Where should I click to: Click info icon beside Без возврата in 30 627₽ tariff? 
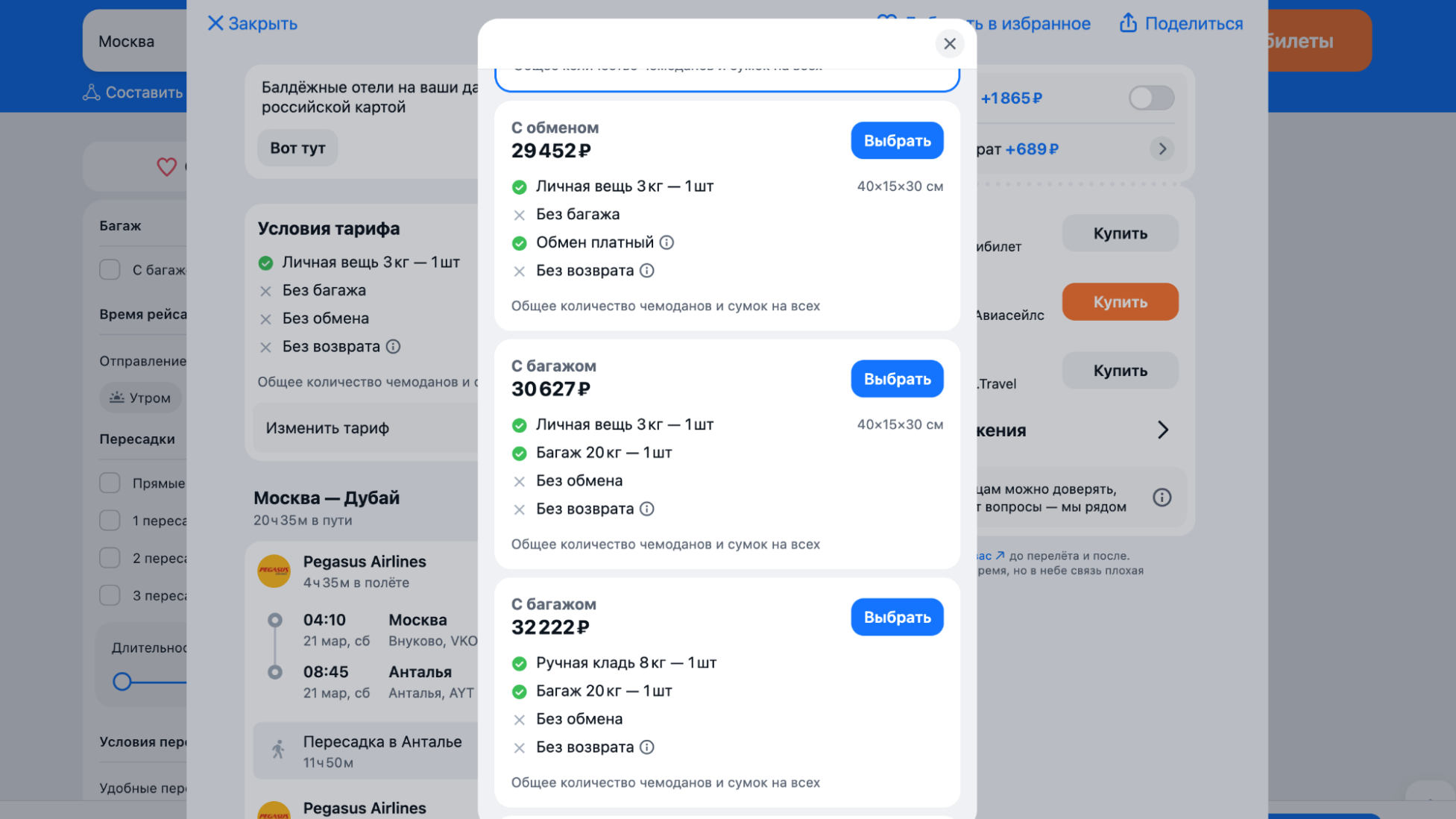(x=647, y=509)
